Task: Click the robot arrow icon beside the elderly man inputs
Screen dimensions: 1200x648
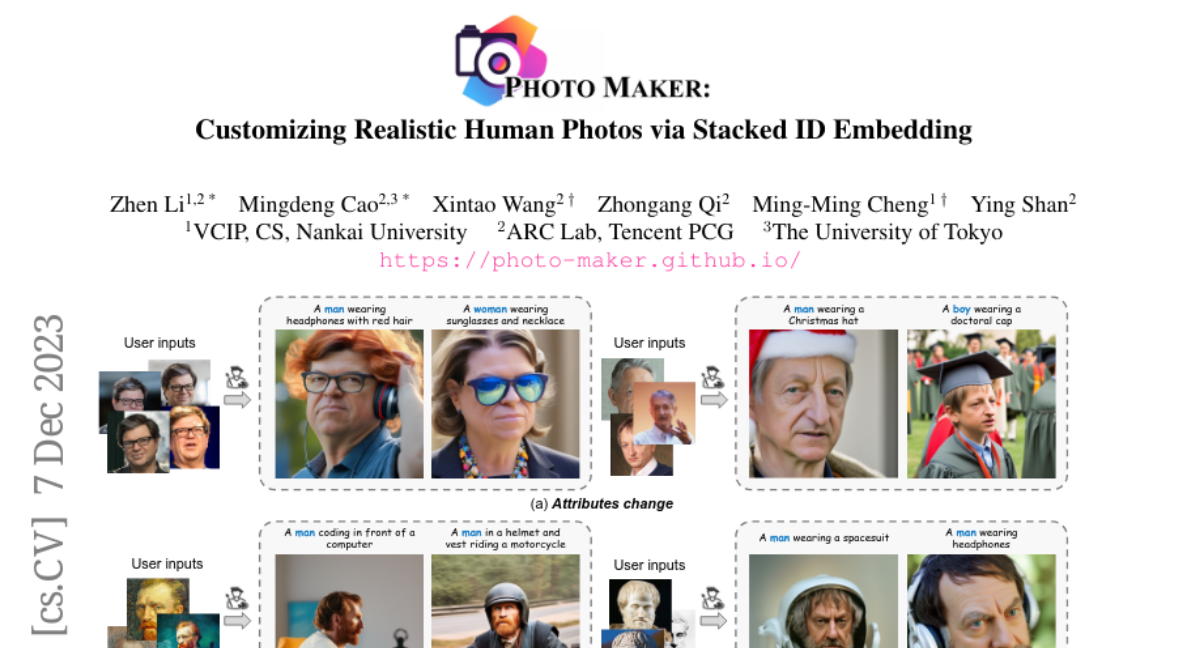Action: [x=713, y=388]
